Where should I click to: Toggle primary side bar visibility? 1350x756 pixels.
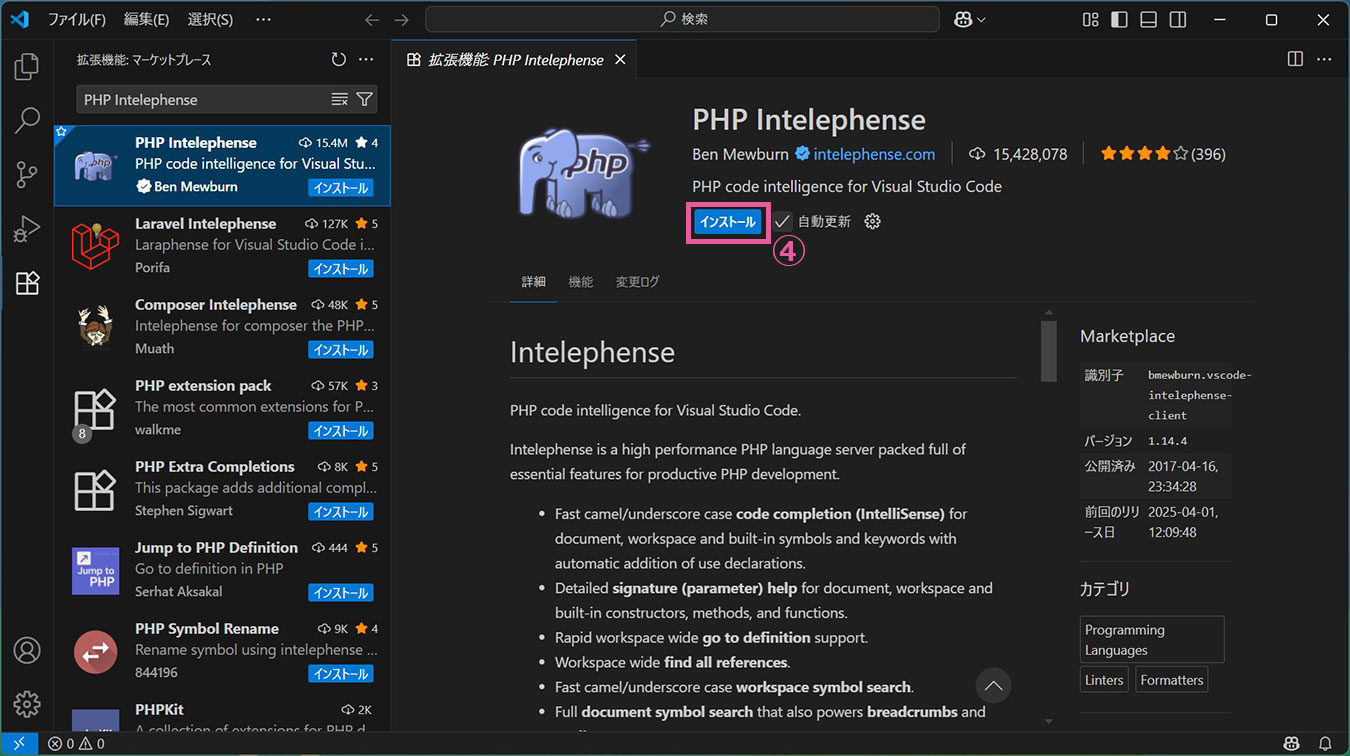(x=1119, y=19)
